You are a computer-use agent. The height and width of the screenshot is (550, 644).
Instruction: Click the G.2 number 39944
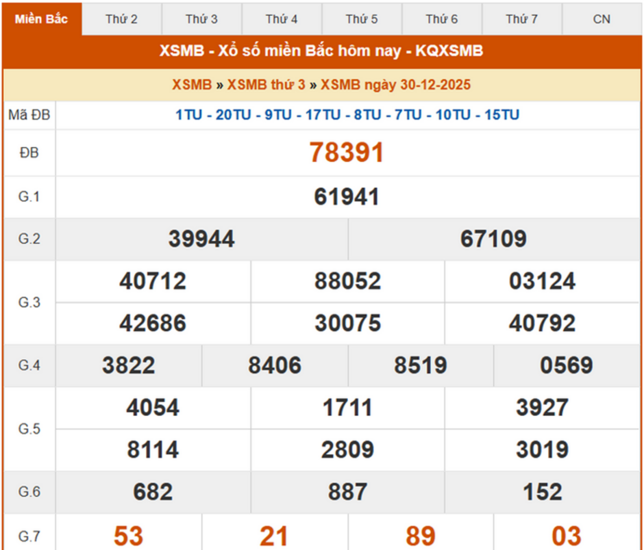[202, 239]
